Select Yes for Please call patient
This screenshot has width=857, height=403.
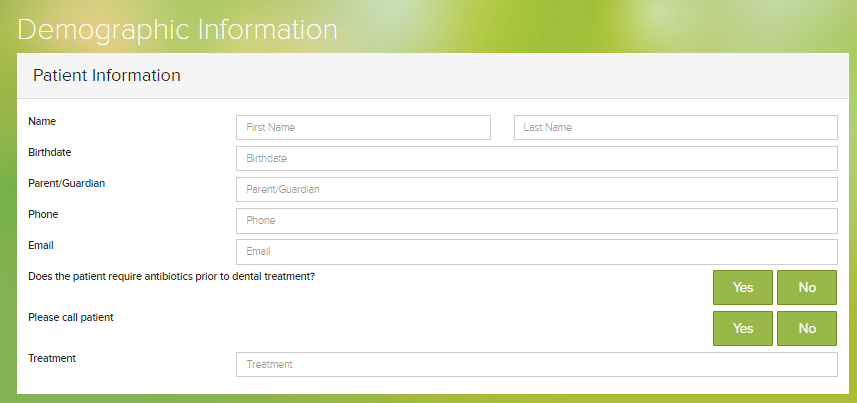pos(742,328)
